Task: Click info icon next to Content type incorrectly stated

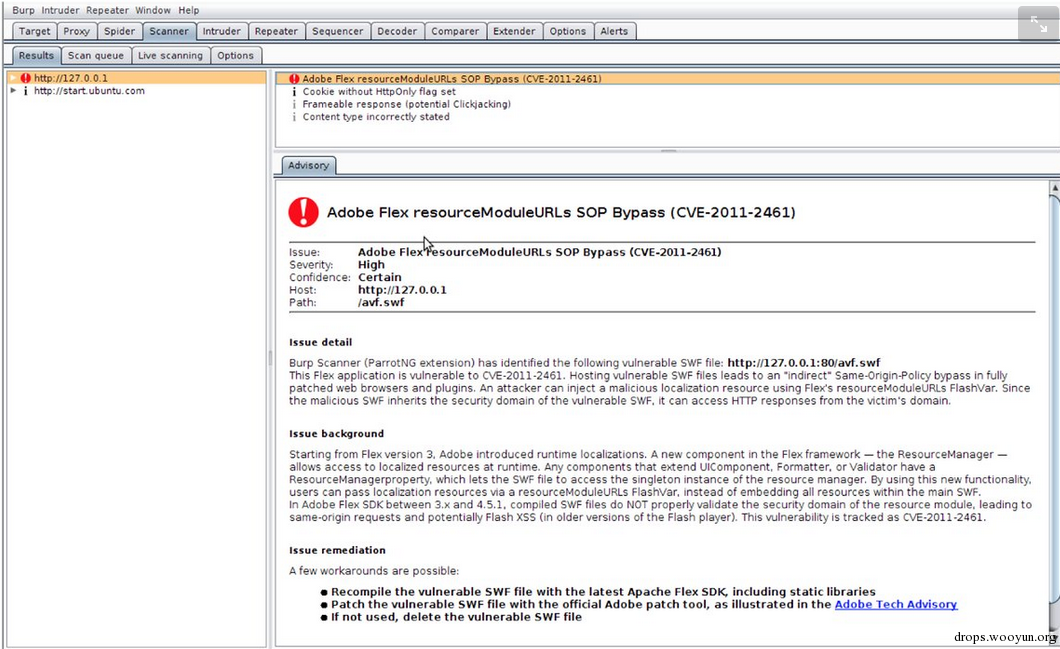Action: coord(294,117)
